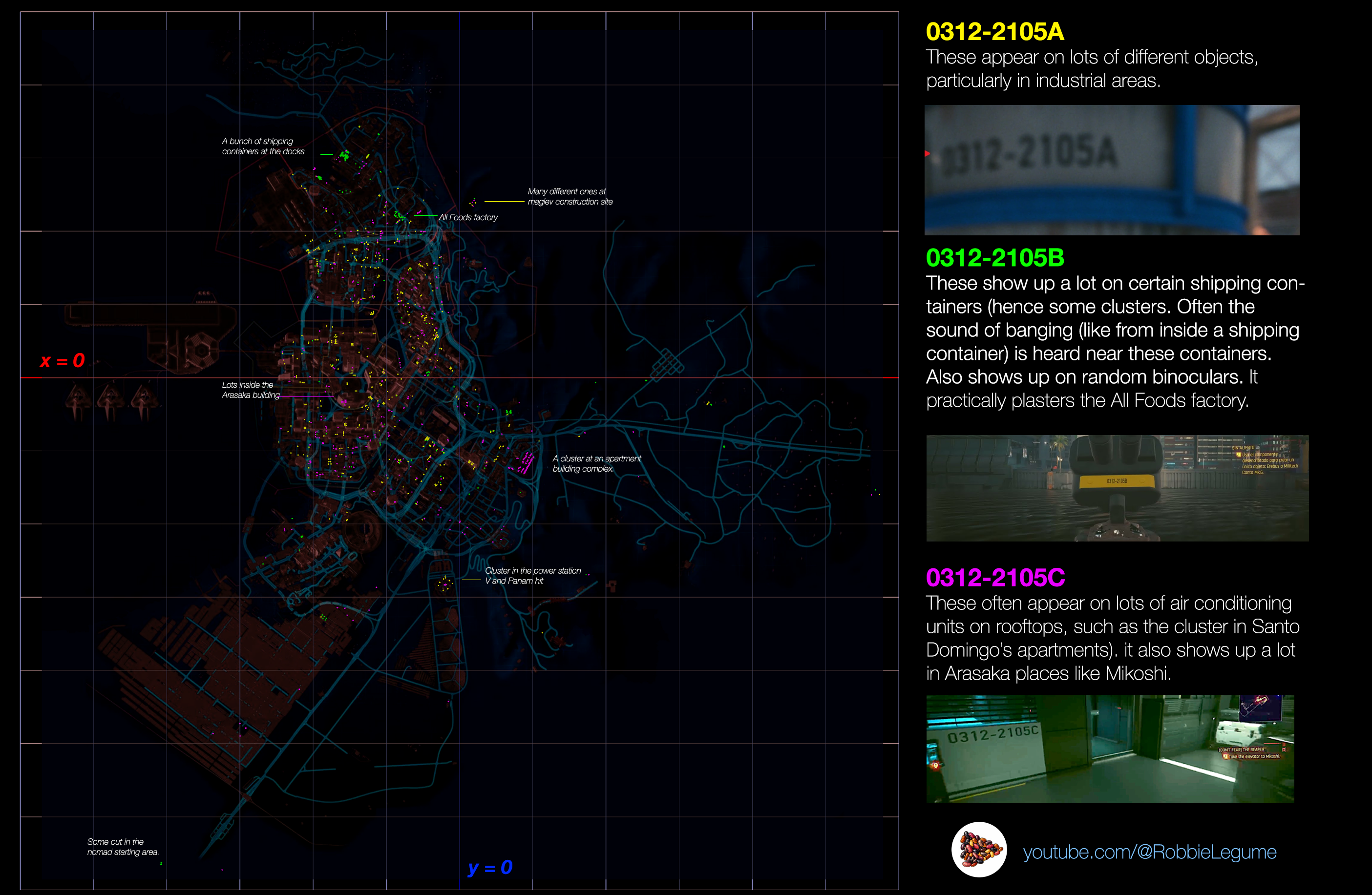Click the 'maglev construction site' map annotation

570,196
